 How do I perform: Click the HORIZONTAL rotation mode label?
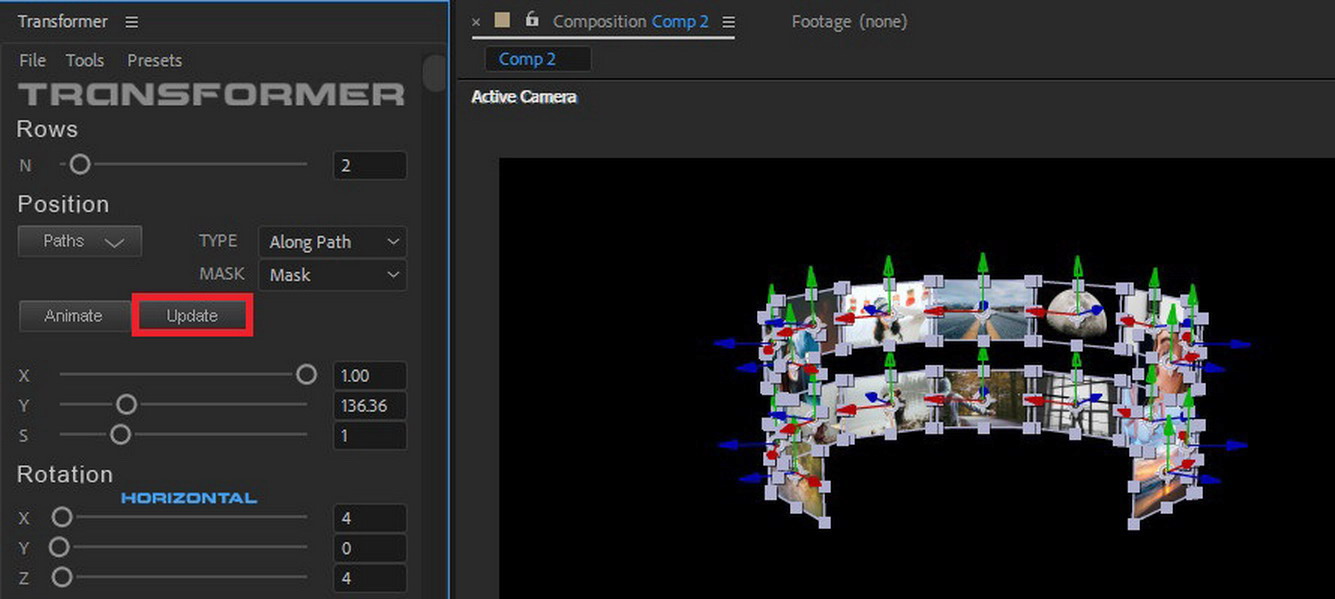tap(189, 498)
